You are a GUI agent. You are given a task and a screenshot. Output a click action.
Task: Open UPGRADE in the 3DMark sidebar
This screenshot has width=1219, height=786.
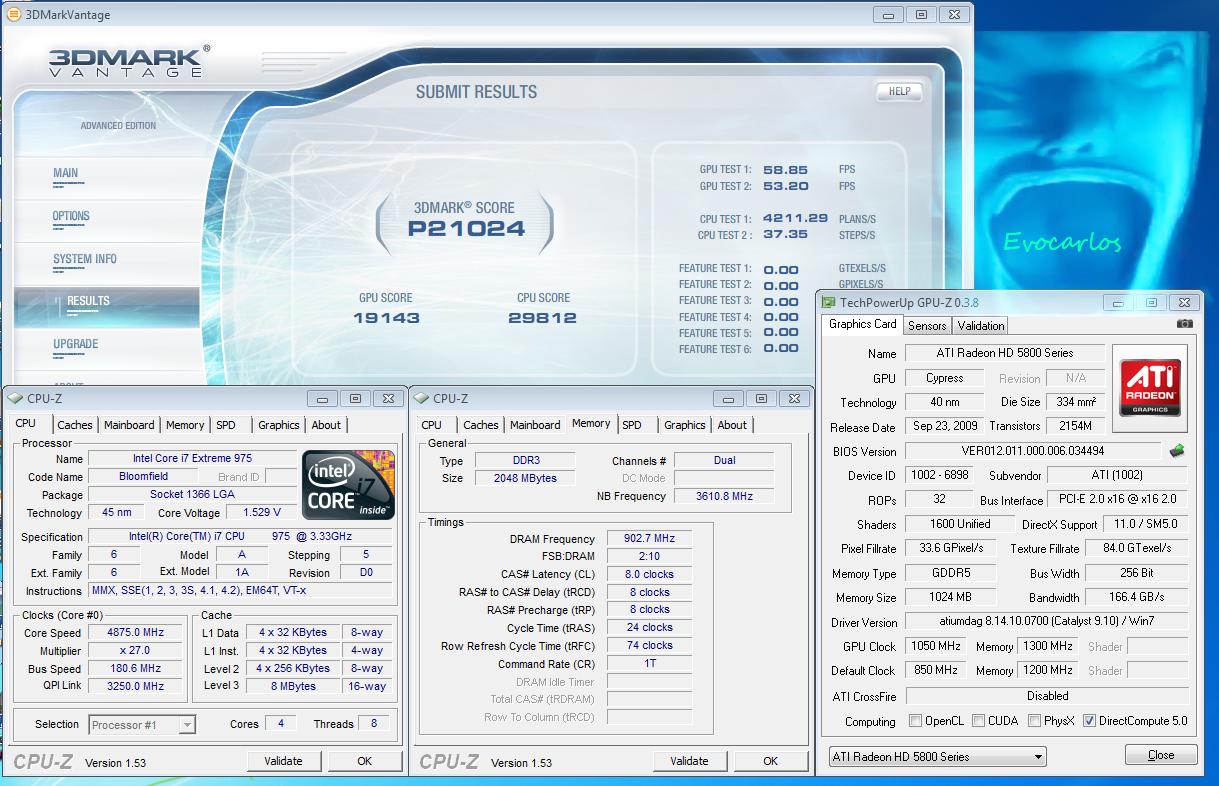[x=76, y=344]
